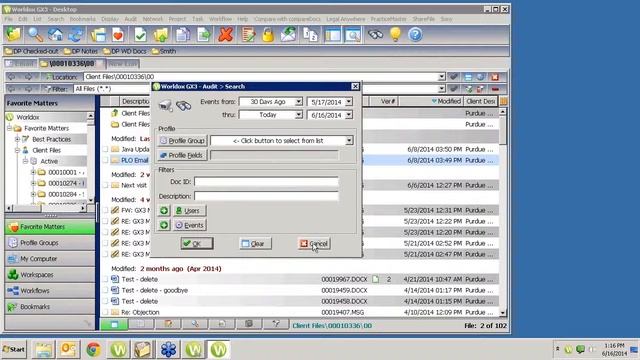The height and width of the screenshot is (360, 640).
Task: Click the file preview toolbar icon
Action: pos(353,35)
